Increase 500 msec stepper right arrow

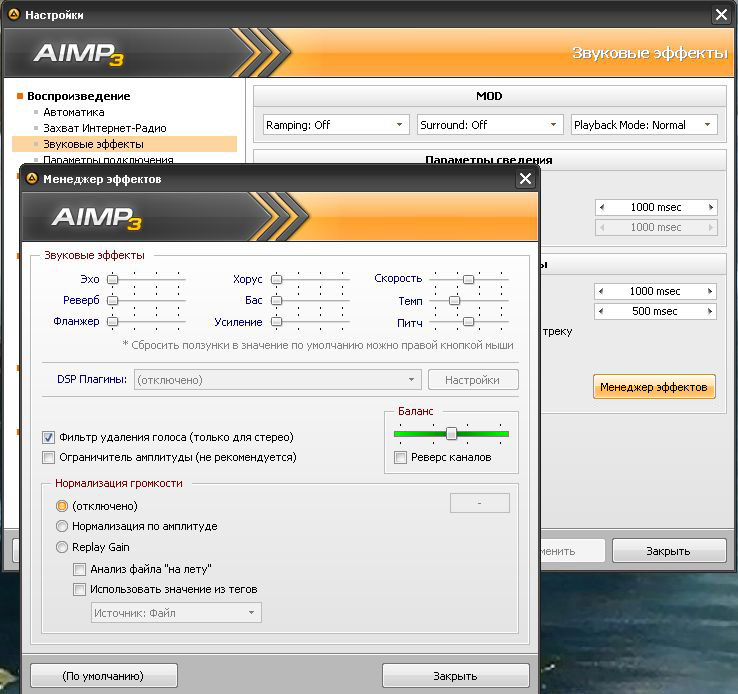coord(710,311)
